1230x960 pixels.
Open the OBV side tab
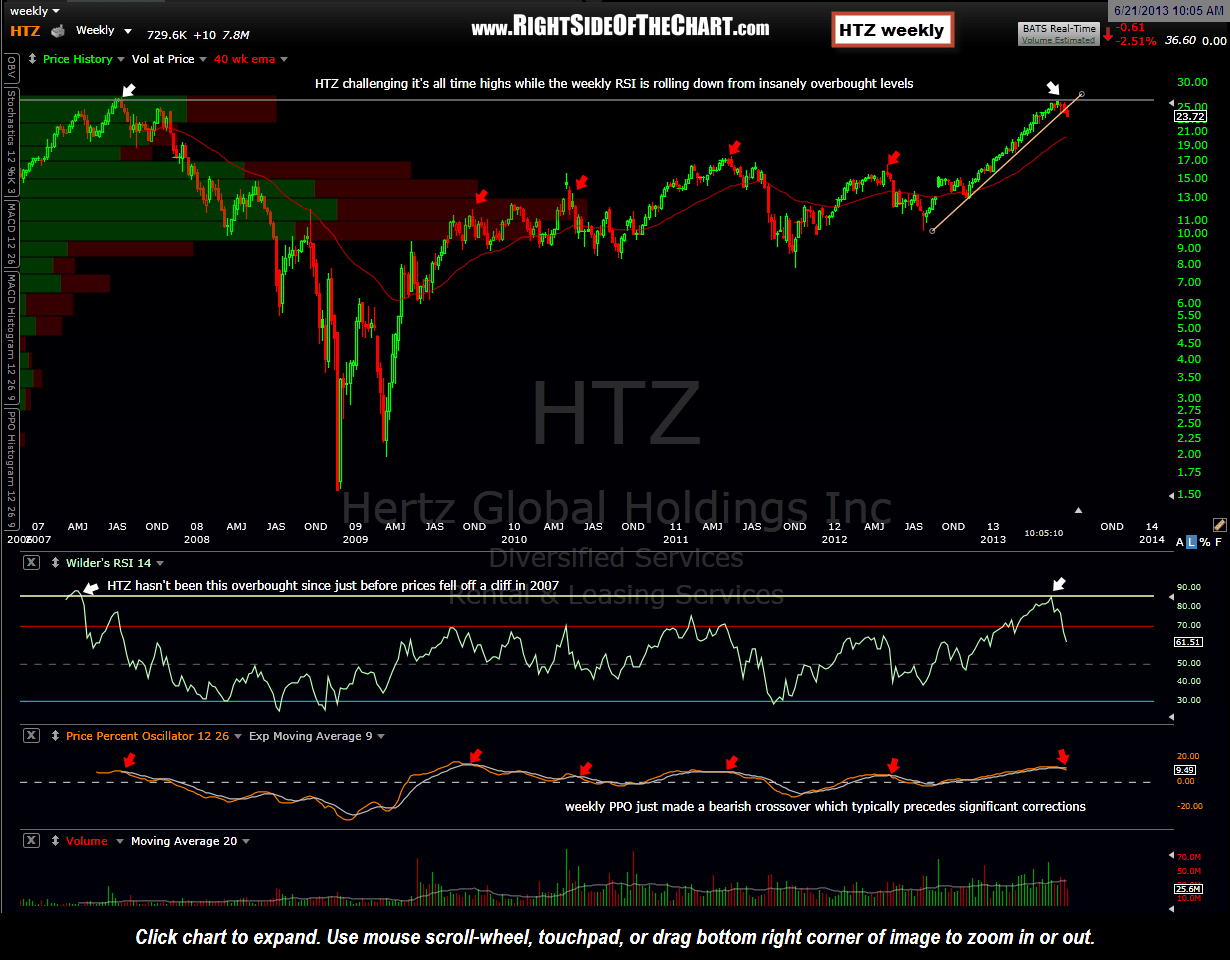pos(10,68)
